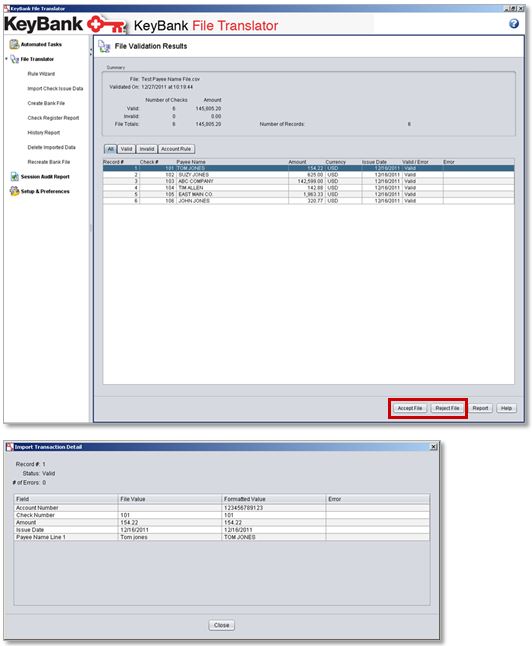Open the Help question mark icon

coord(513,23)
